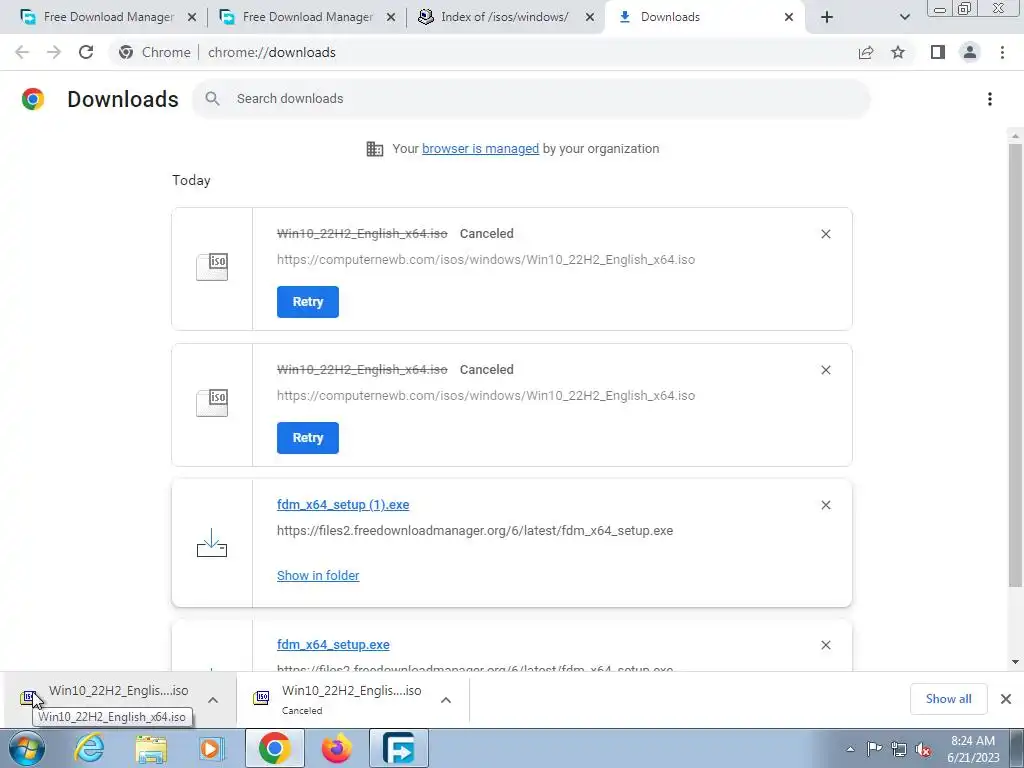Click the ISO file icon of first canceled download

pos(212,267)
